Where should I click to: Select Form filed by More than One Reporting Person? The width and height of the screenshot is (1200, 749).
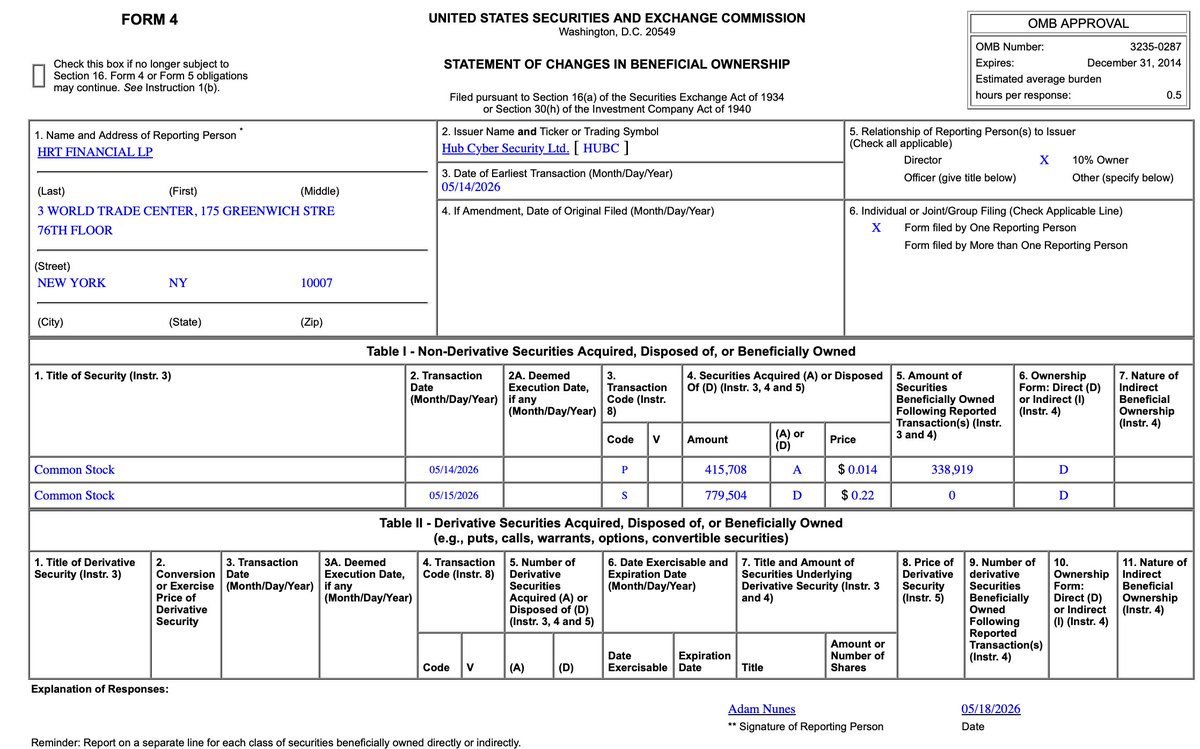(1016, 245)
